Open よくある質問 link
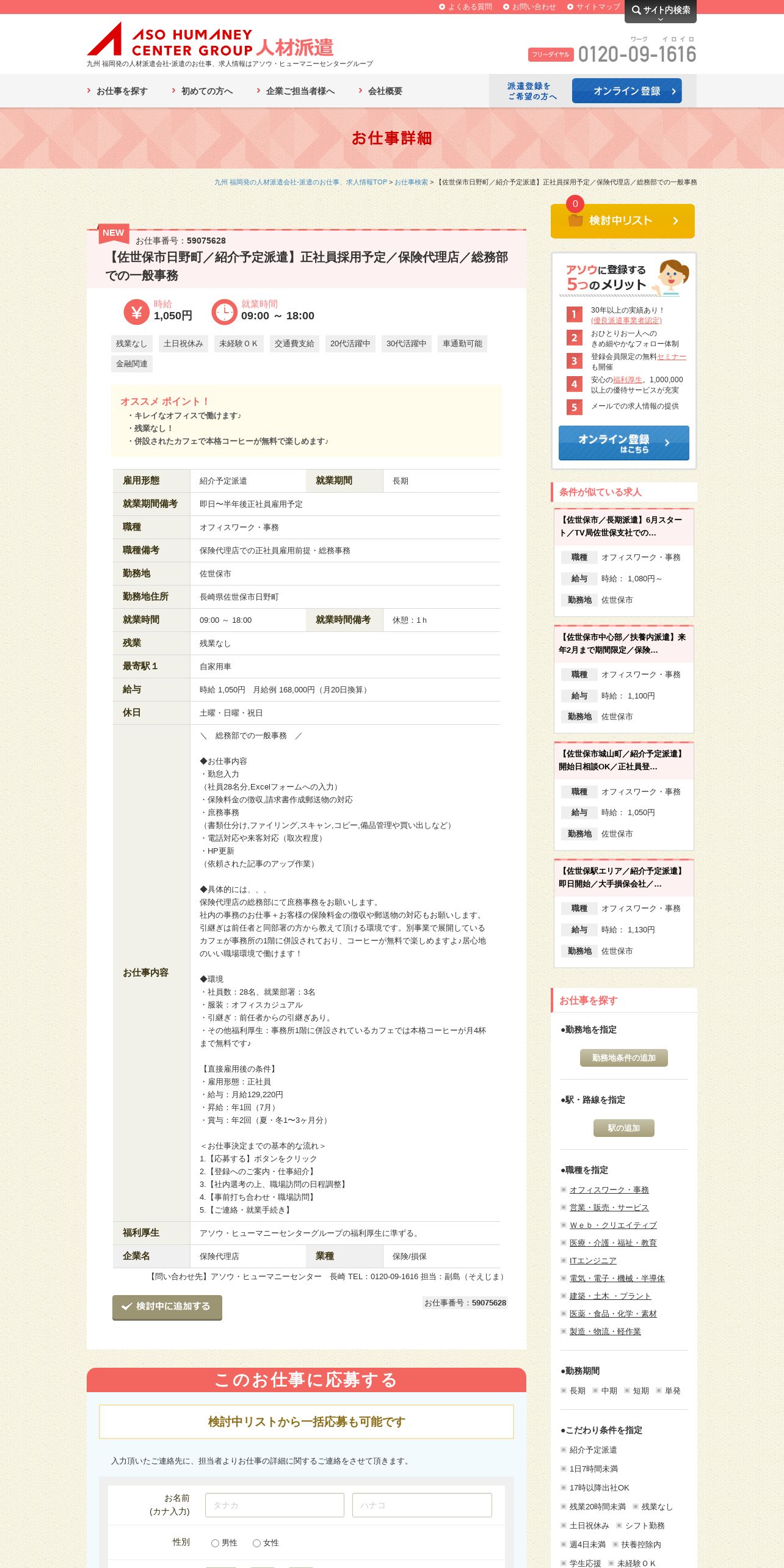 [x=466, y=7]
